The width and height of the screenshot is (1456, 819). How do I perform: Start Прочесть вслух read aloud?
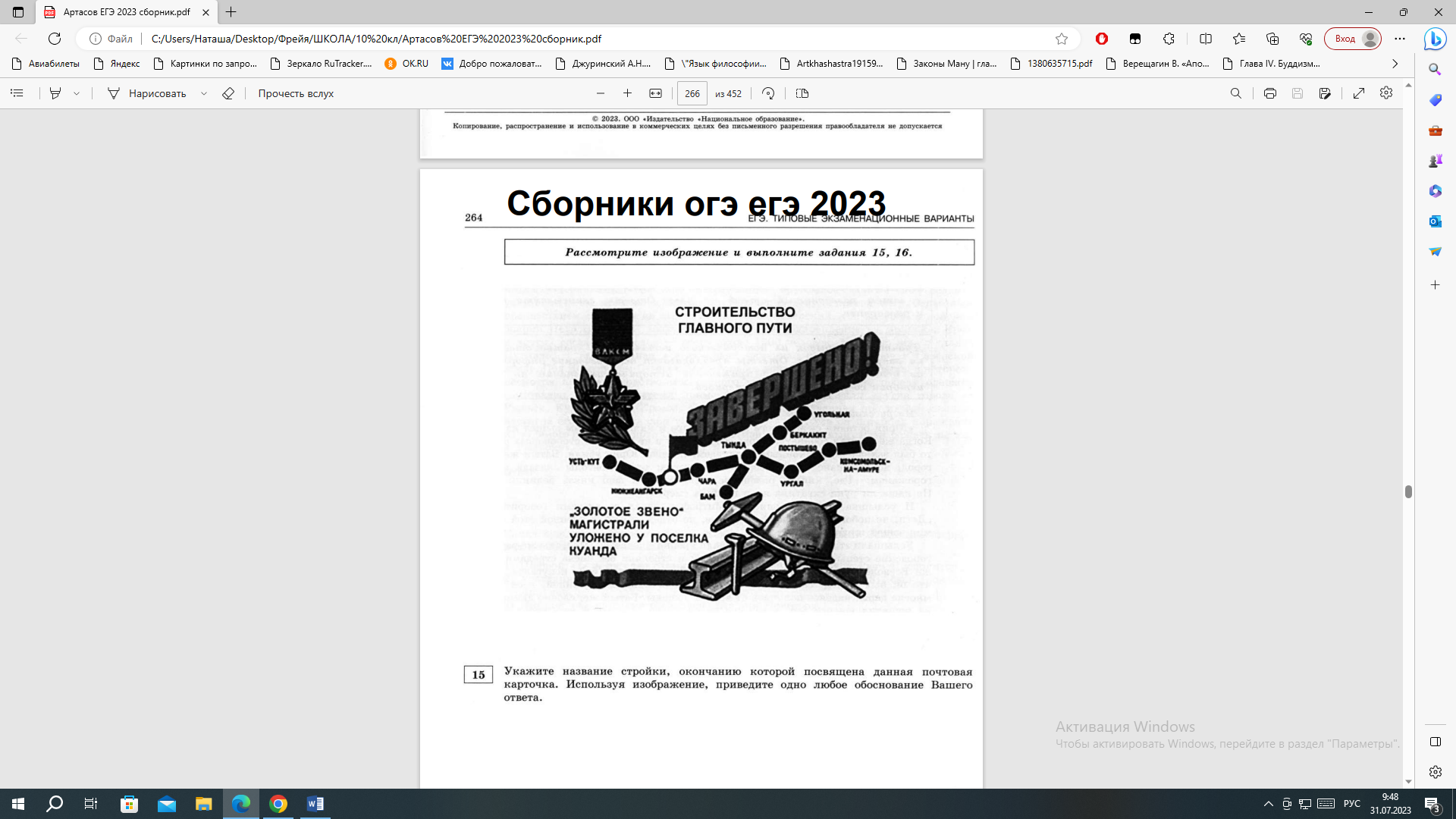point(296,93)
